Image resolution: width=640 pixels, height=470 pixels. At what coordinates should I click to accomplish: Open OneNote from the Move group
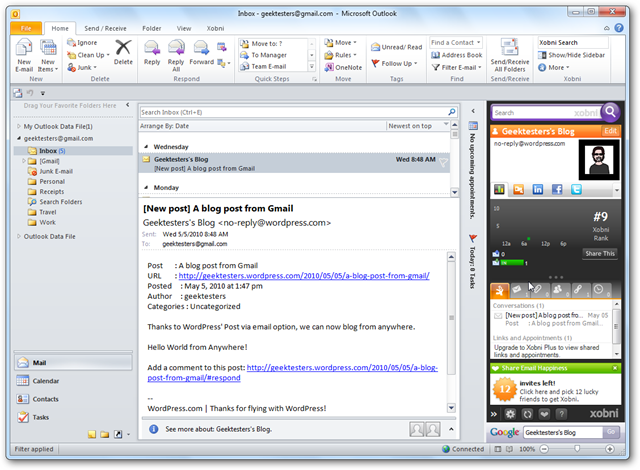(x=343, y=67)
